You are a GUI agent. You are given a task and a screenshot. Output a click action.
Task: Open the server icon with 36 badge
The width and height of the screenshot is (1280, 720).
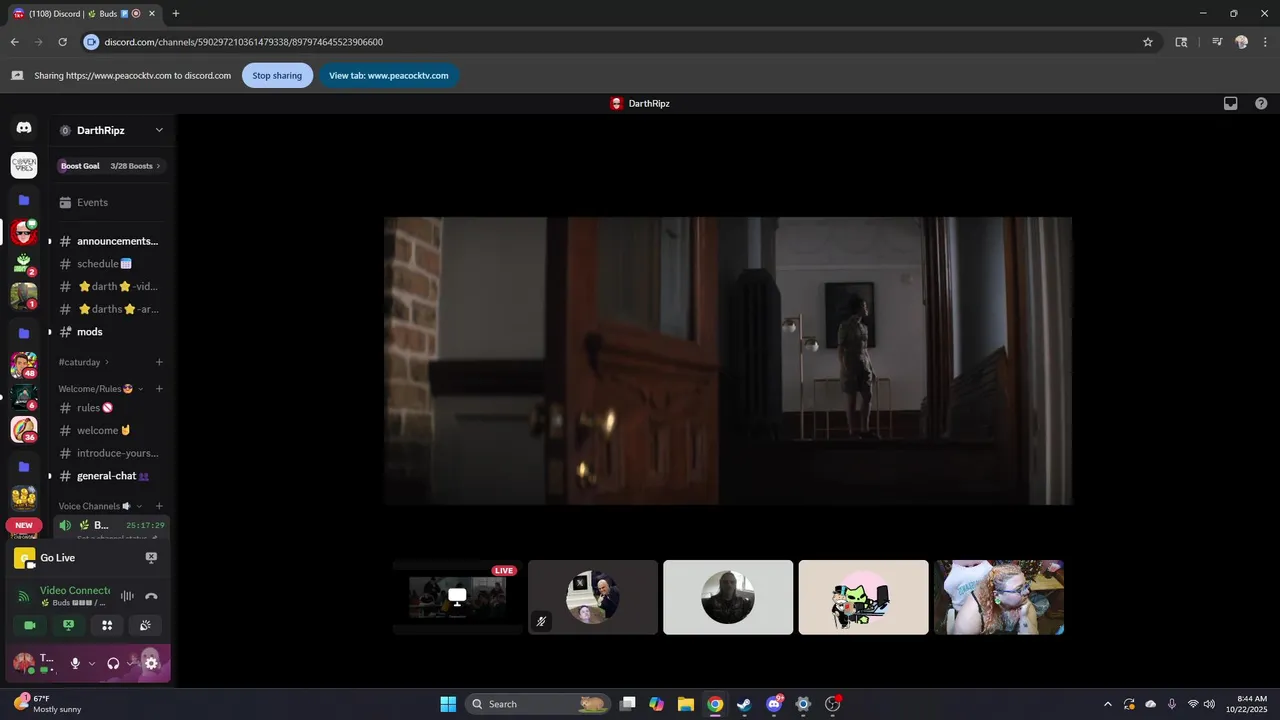coord(24,429)
